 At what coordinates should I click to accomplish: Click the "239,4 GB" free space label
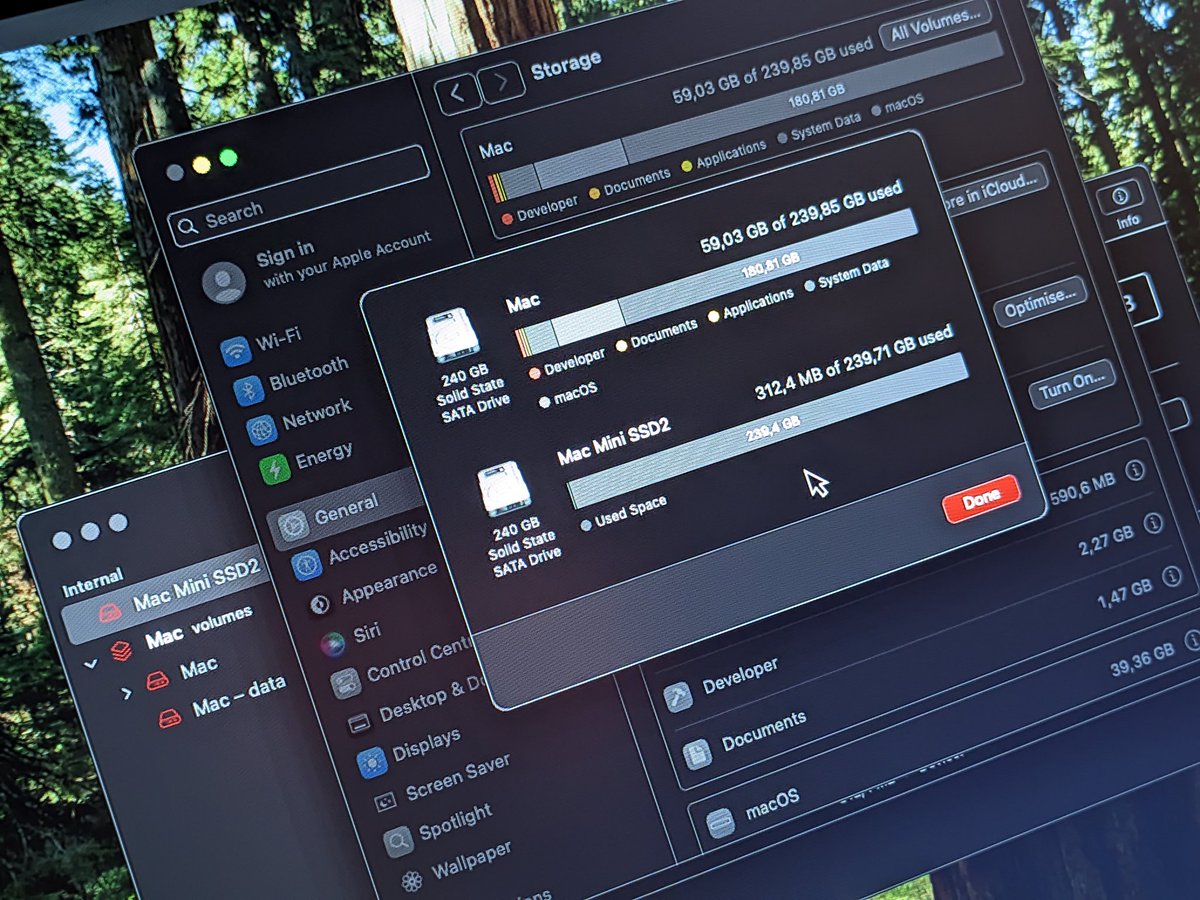tap(773, 431)
